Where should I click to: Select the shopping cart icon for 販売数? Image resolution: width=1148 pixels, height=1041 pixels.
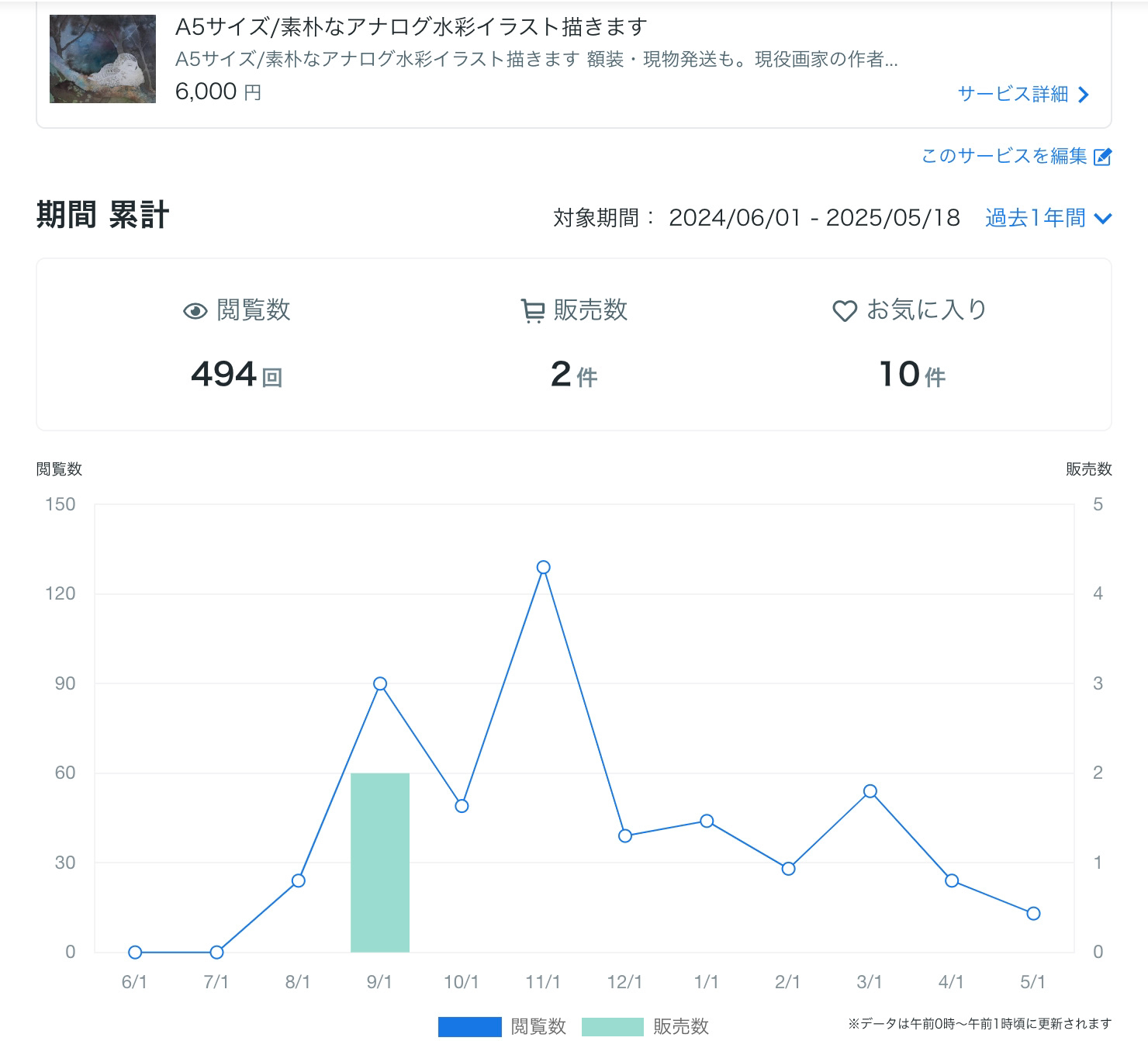point(531,310)
